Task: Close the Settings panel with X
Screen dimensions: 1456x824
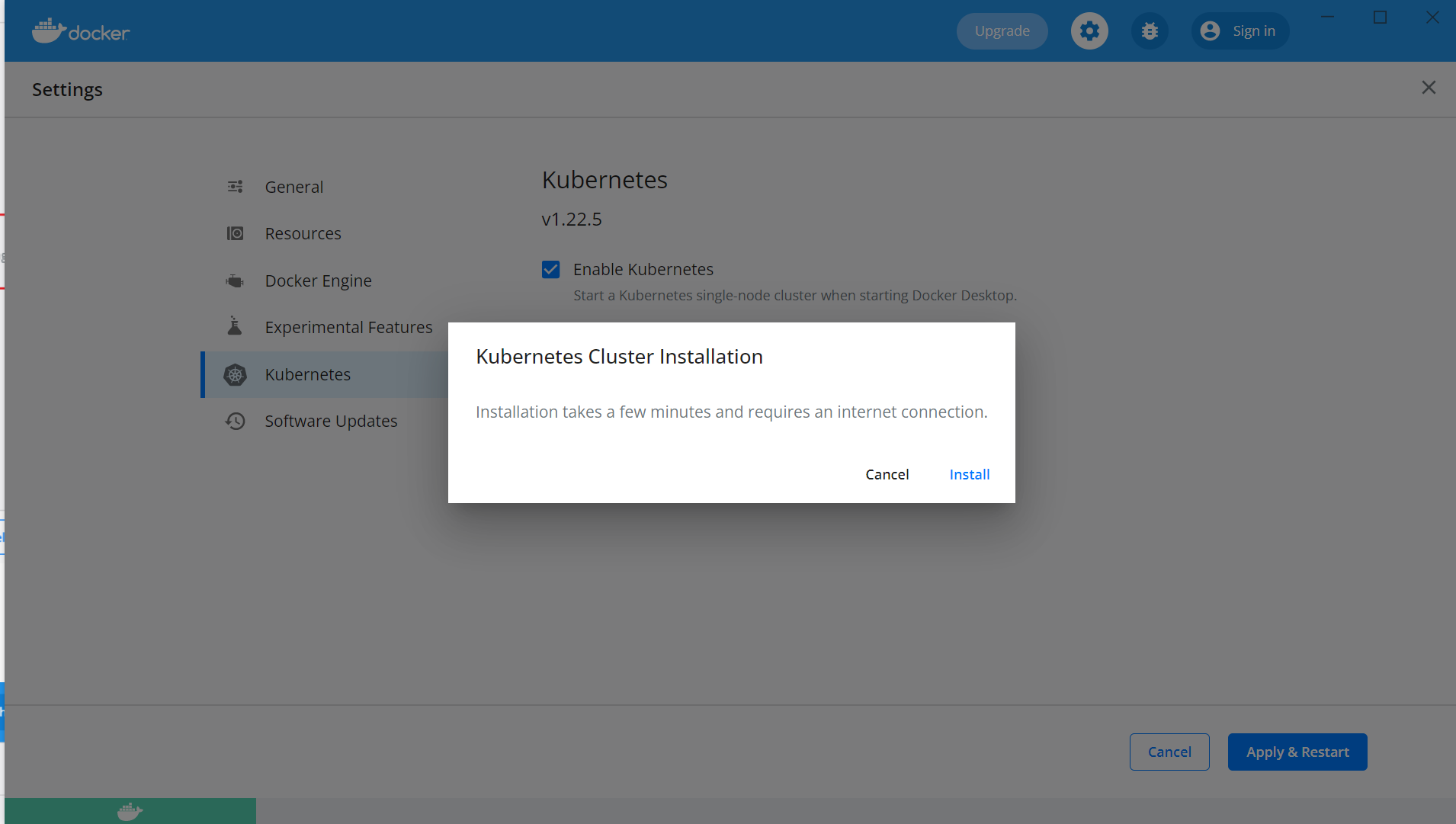Action: click(1429, 88)
